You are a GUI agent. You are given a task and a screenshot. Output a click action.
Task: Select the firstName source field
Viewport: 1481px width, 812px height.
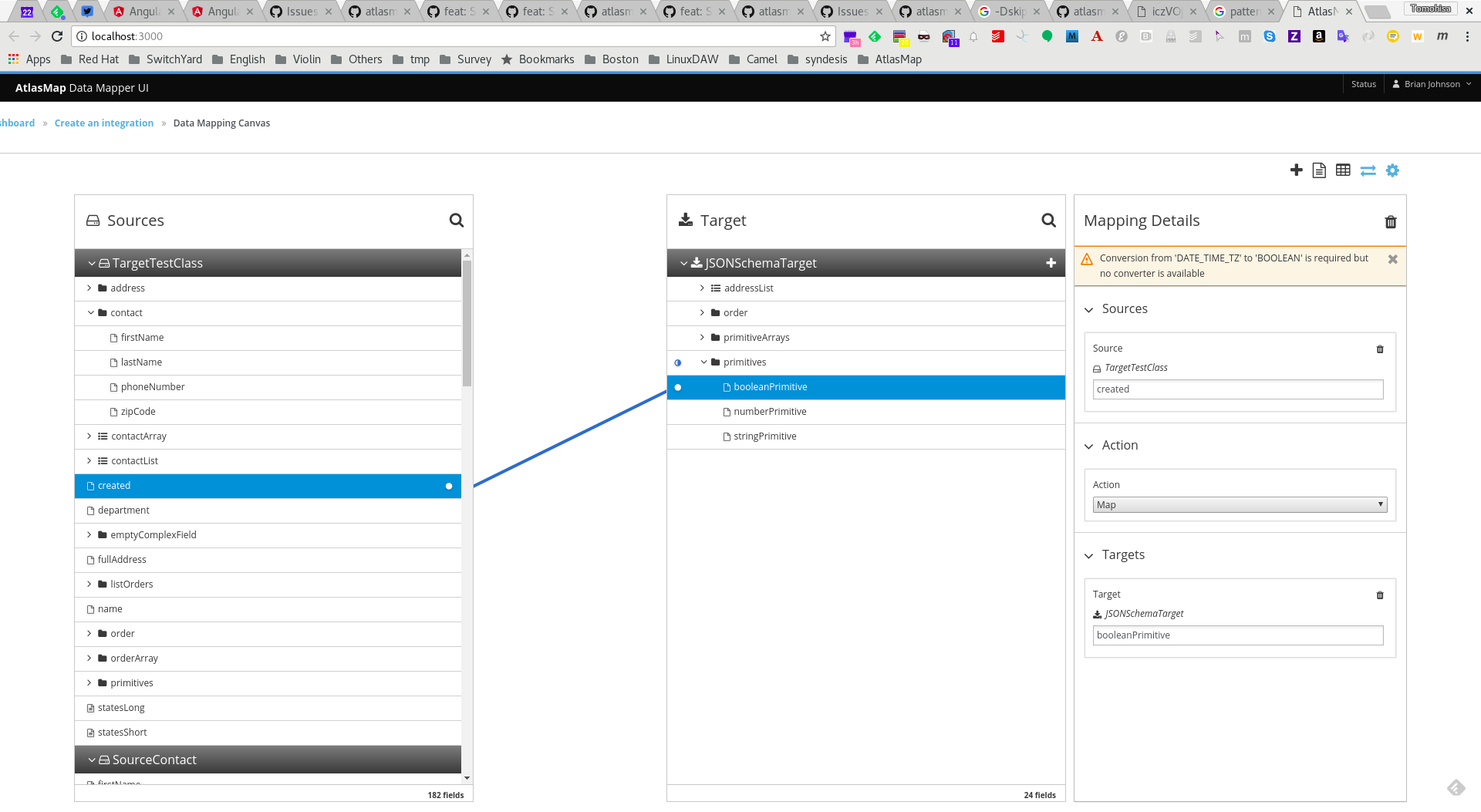268,338
